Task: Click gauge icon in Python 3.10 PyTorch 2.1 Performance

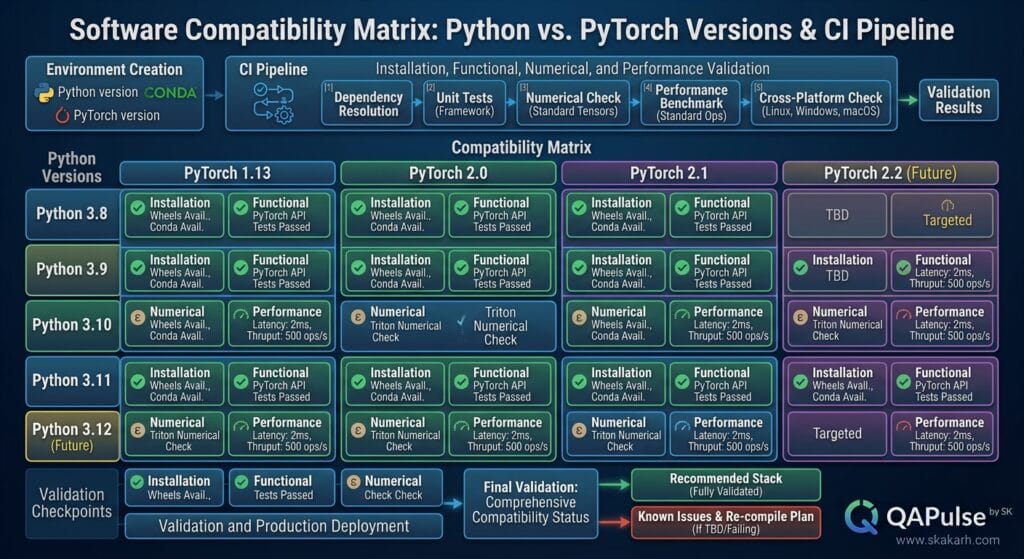Action: [x=682, y=315]
